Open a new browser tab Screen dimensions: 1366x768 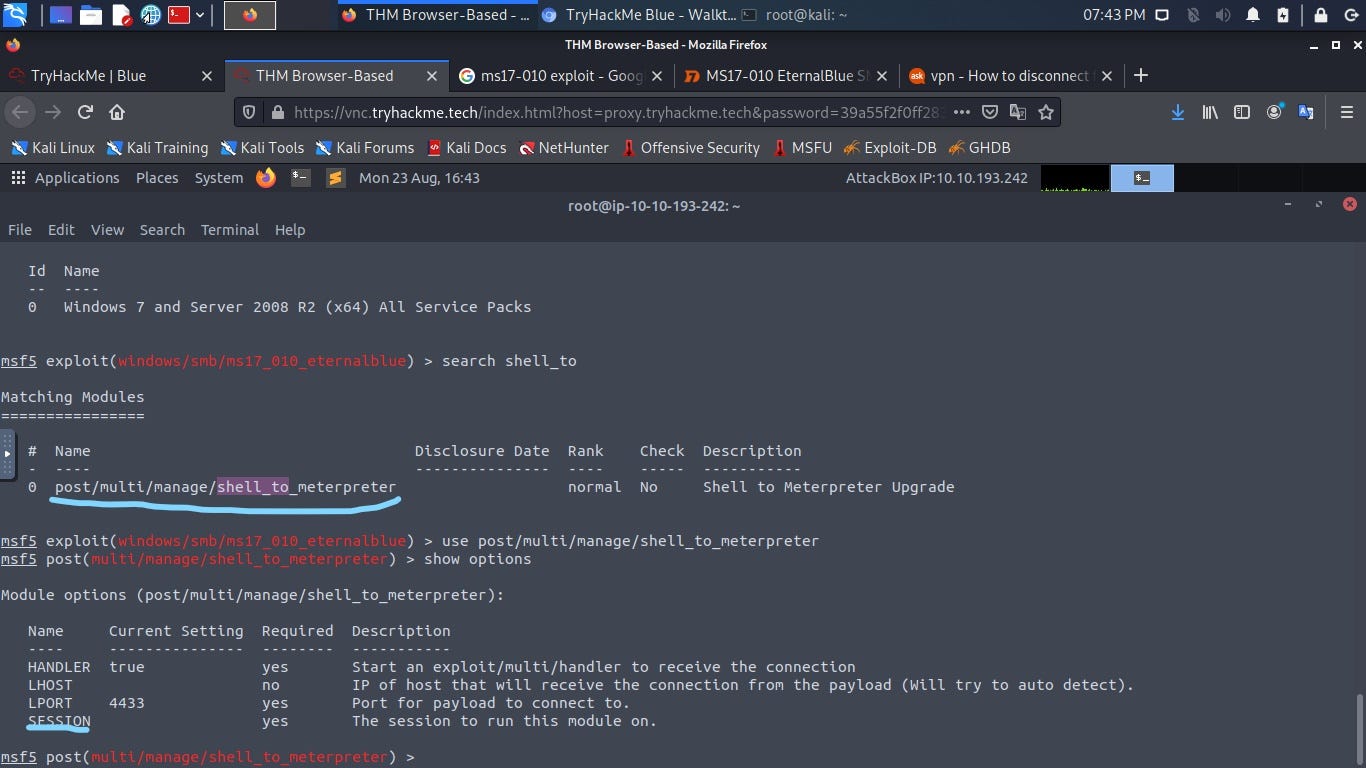[x=1141, y=76]
